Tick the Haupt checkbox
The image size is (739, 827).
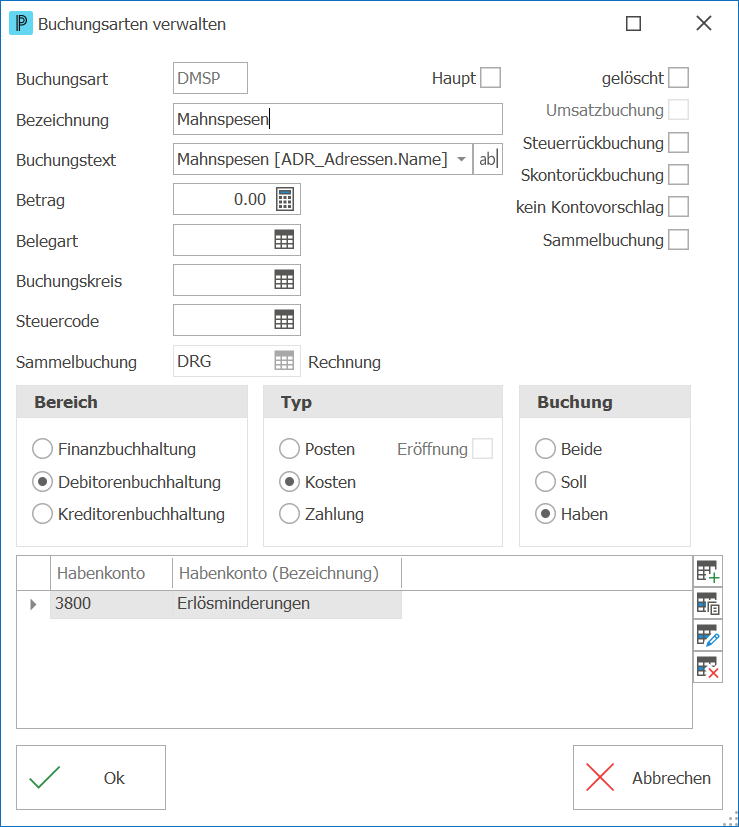pyautogui.click(x=491, y=78)
